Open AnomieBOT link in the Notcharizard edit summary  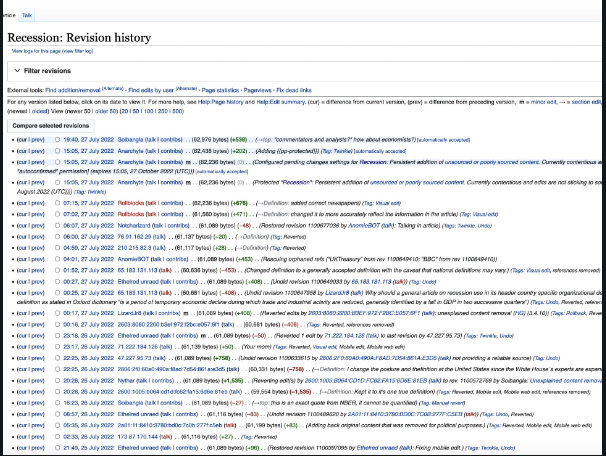[364, 225]
